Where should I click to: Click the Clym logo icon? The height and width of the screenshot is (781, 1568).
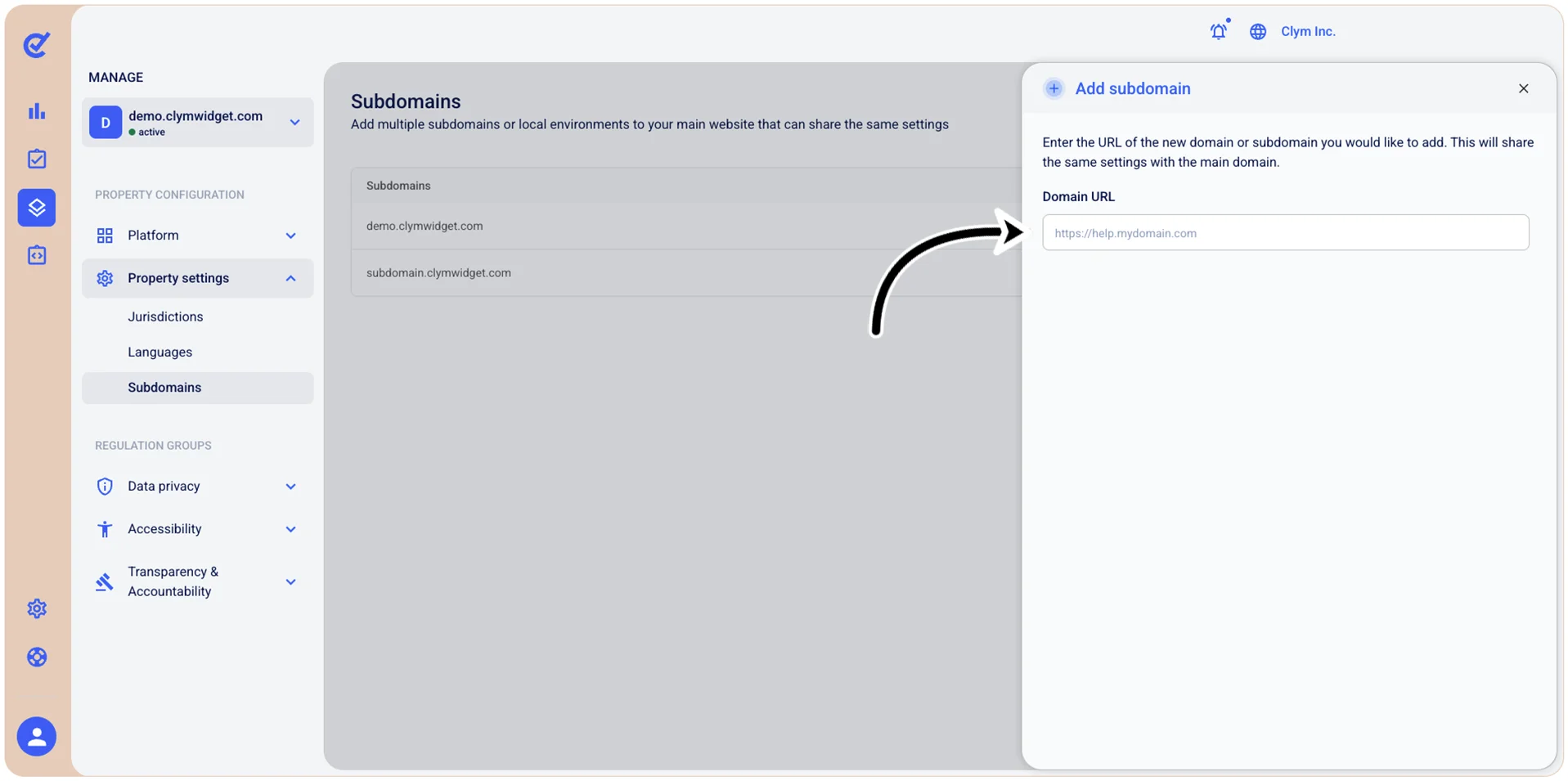(x=37, y=45)
